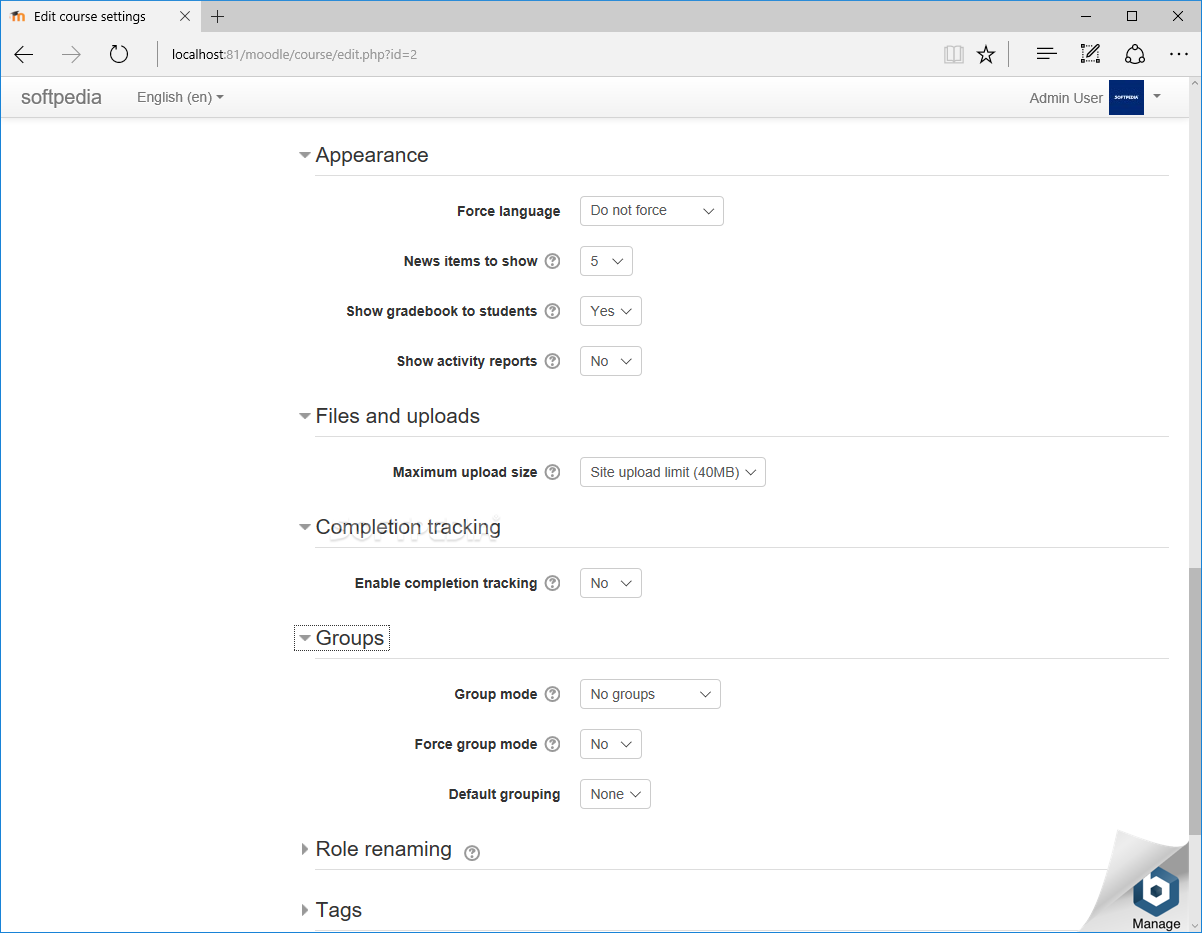Click the address bar URL

[x=294, y=54]
